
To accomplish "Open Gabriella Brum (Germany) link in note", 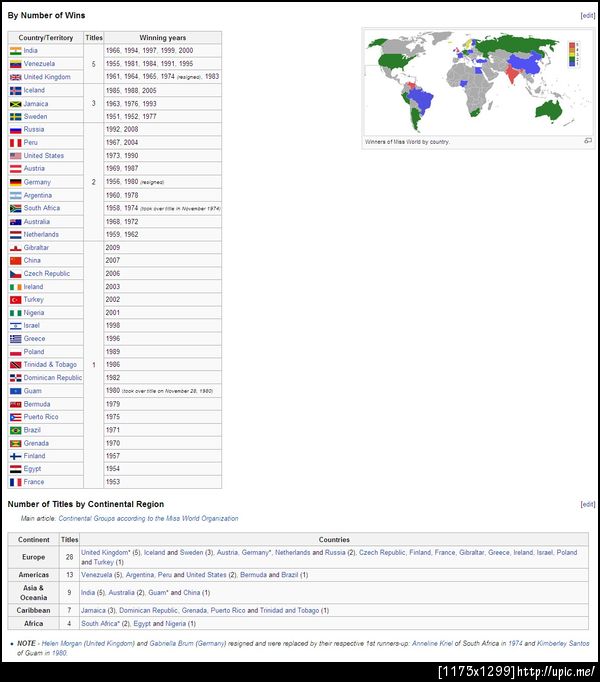I will coord(188,643).
